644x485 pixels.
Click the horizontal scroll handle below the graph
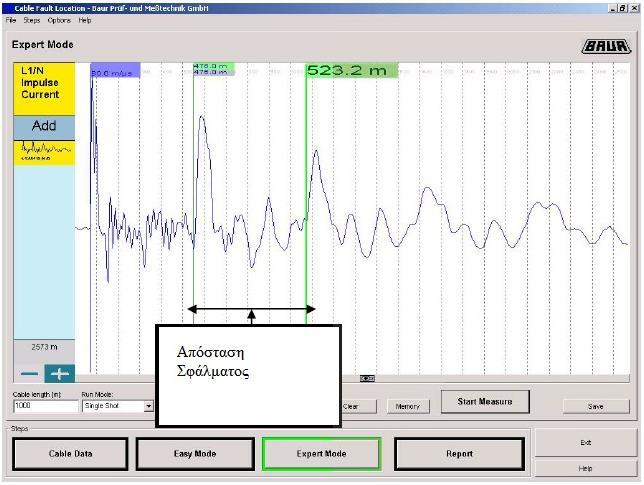tap(367, 378)
